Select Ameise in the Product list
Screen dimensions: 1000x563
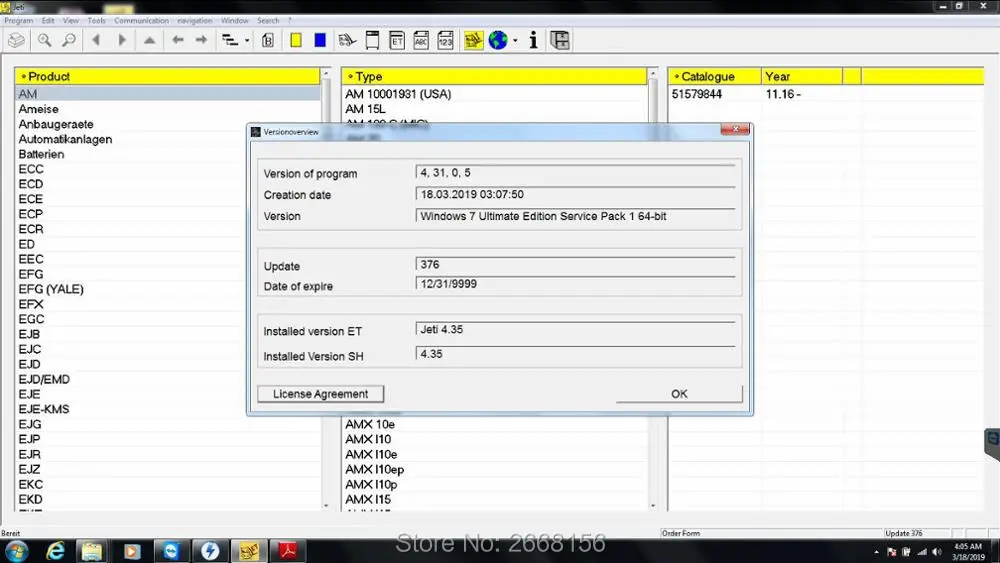point(167,109)
